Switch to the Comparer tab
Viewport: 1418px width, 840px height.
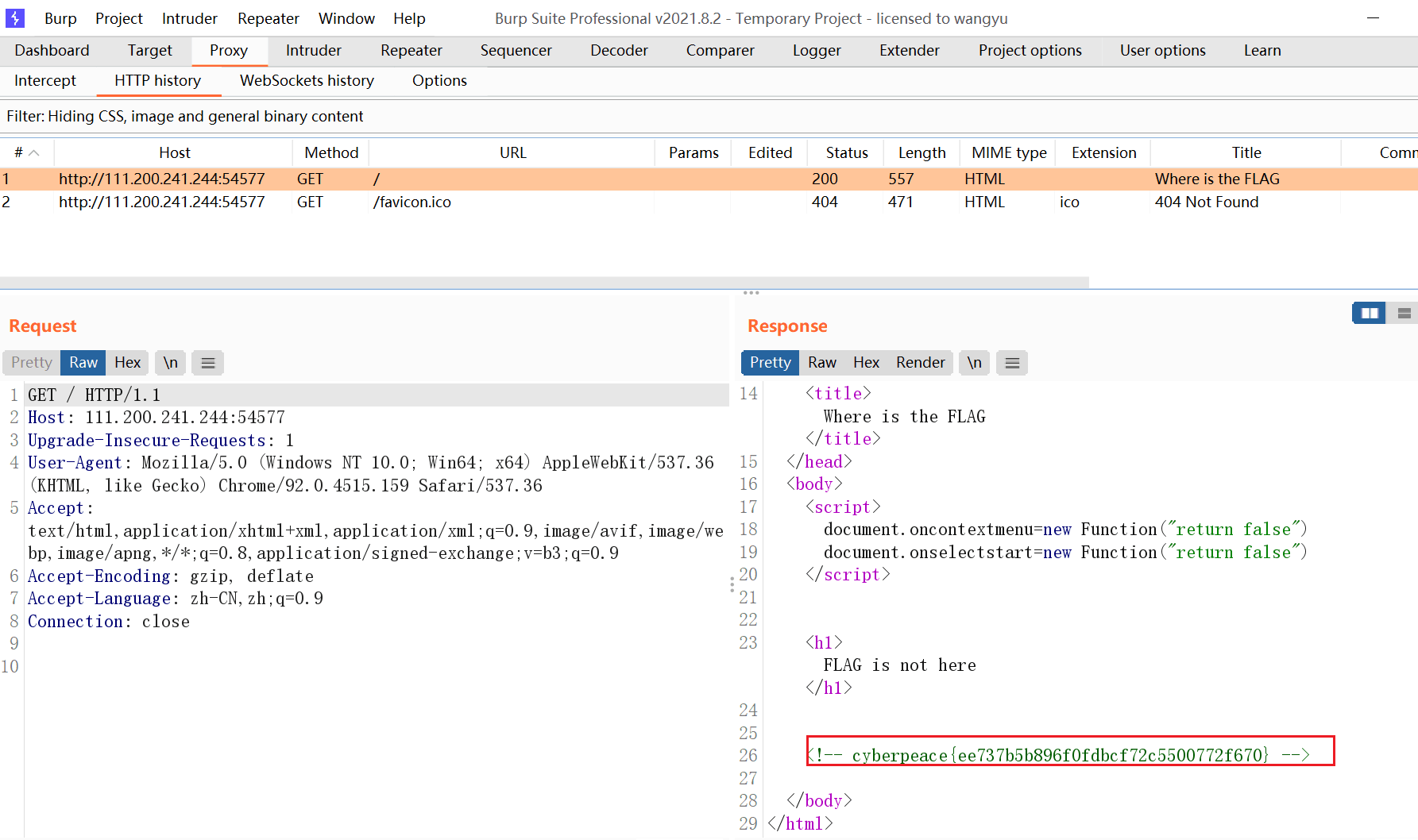tap(721, 50)
